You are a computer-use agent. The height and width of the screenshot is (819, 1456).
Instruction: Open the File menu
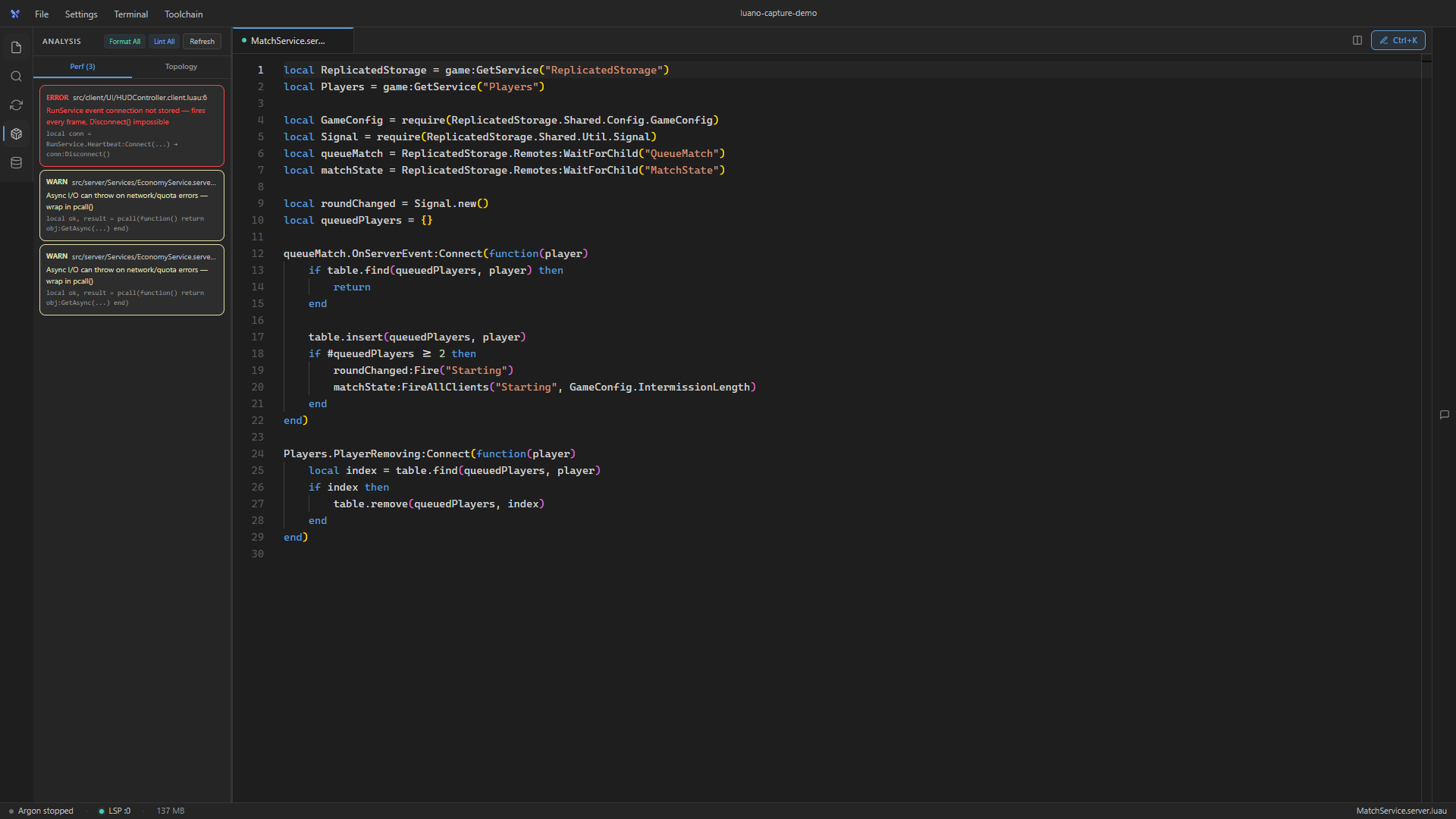pos(42,14)
